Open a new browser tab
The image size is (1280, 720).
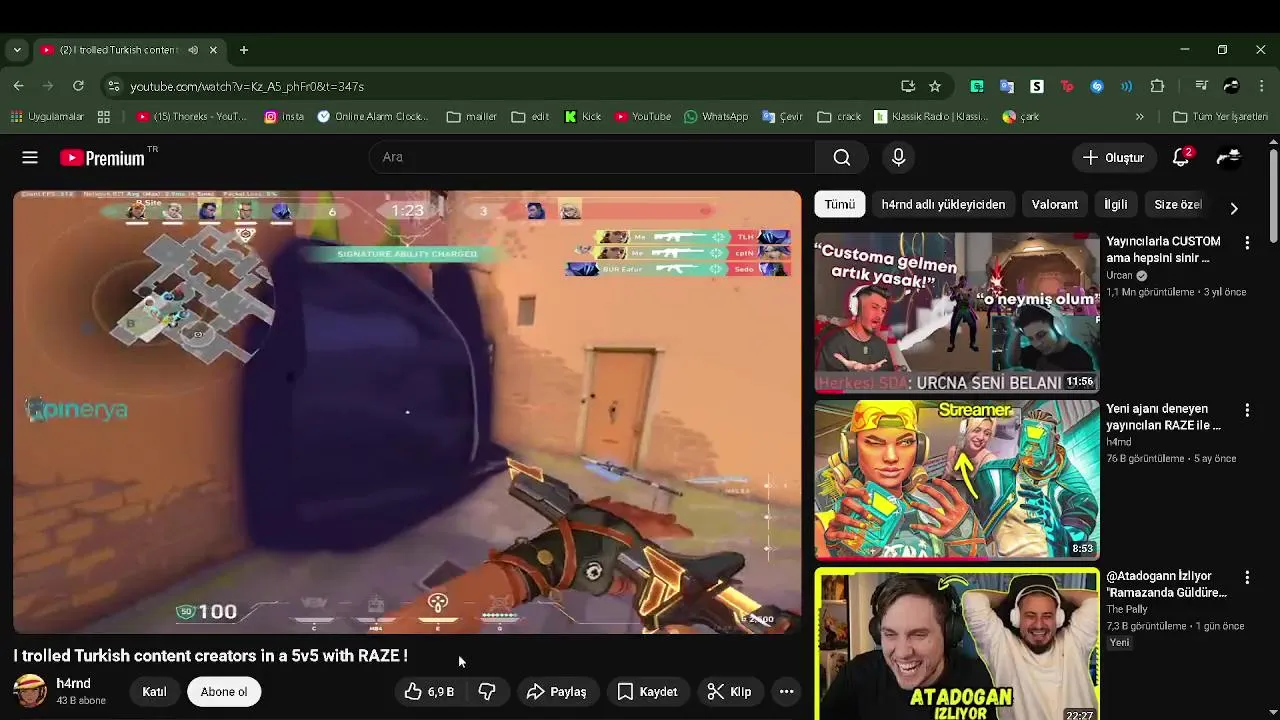(x=244, y=50)
